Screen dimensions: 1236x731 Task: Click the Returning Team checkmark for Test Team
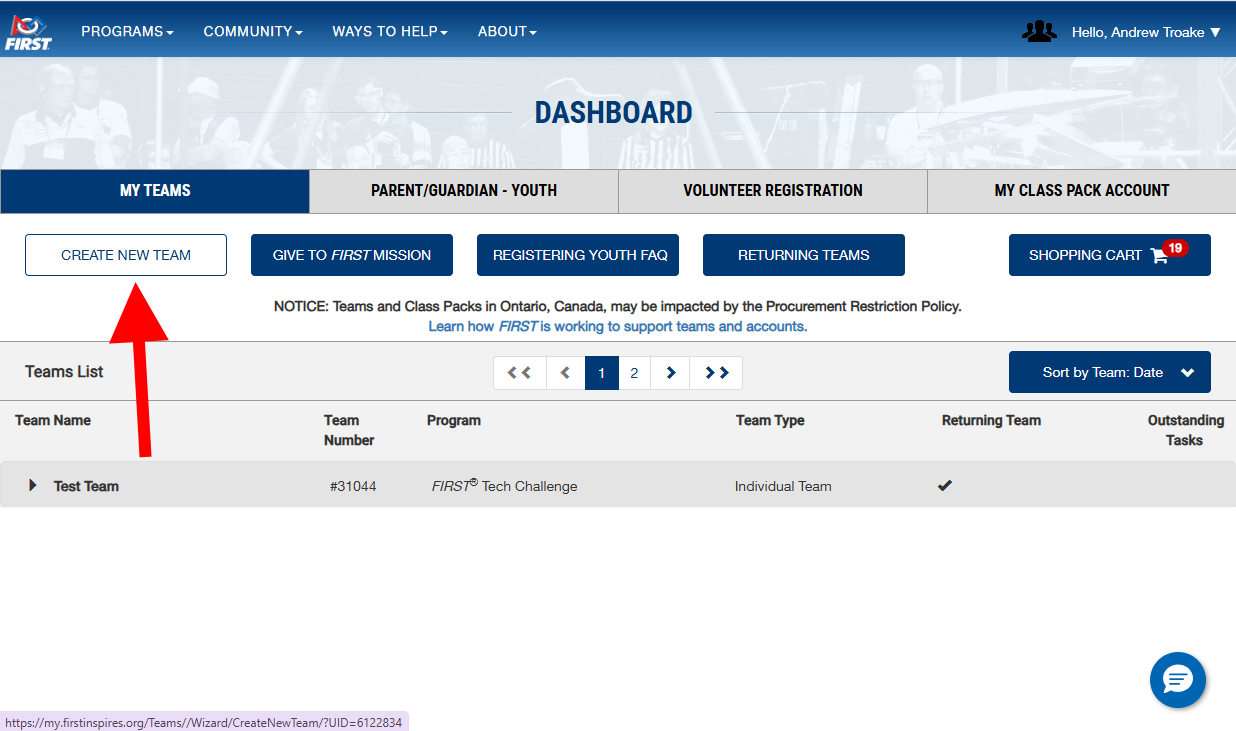(945, 486)
